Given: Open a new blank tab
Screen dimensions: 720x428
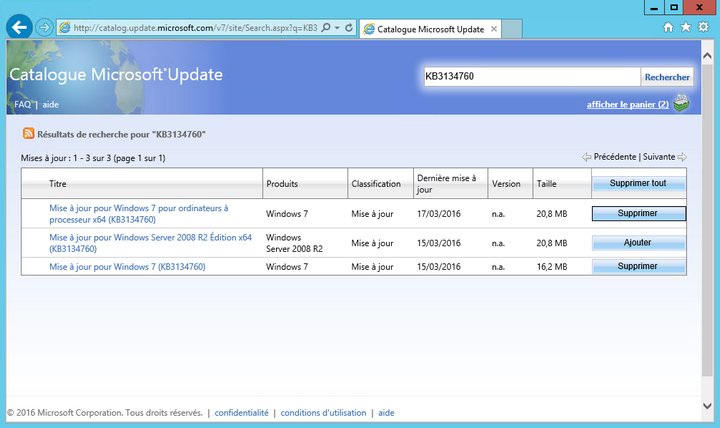Looking at the screenshot, I should pos(512,29).
